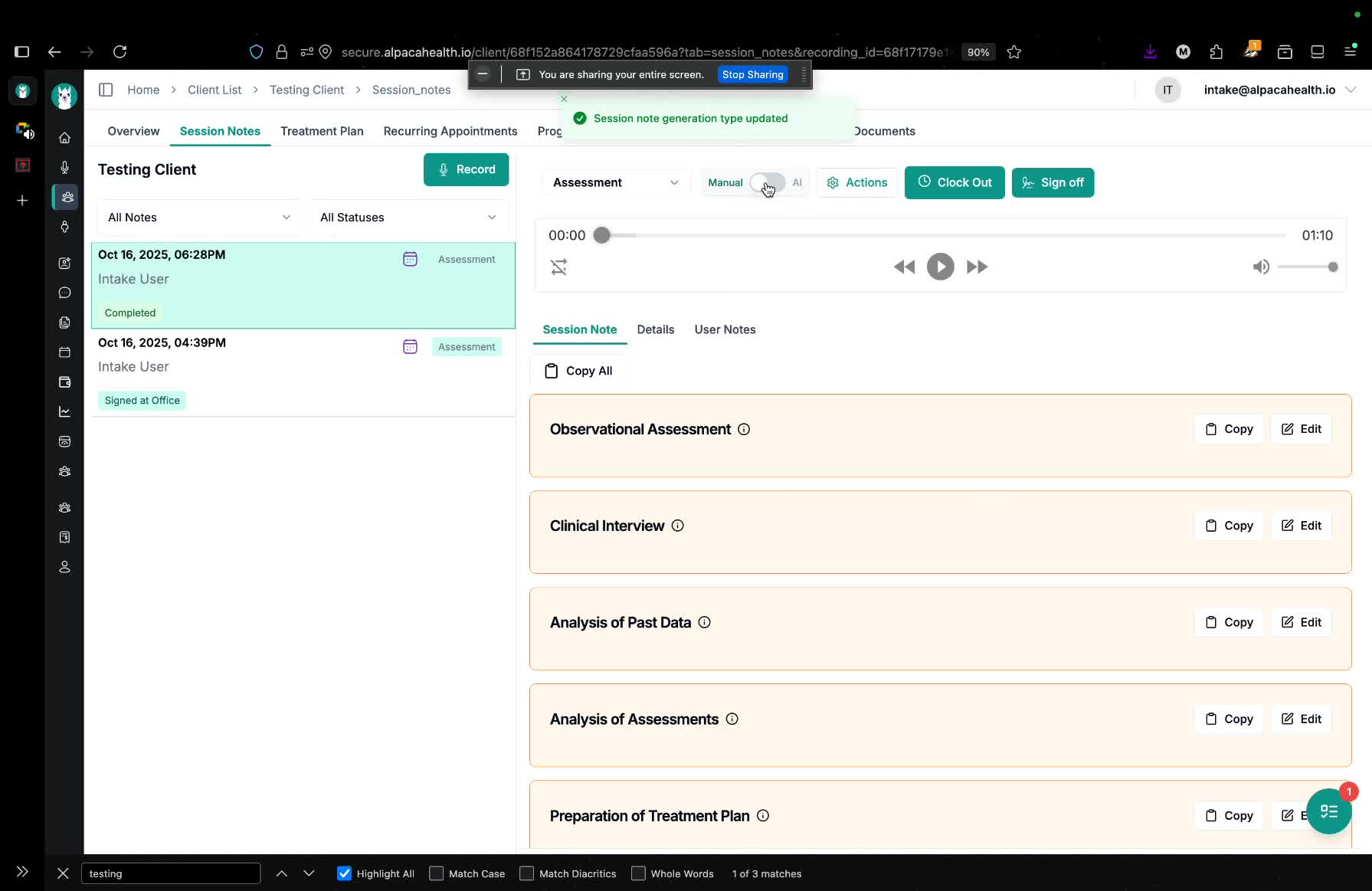Click Copy All button

click(578, 371)
